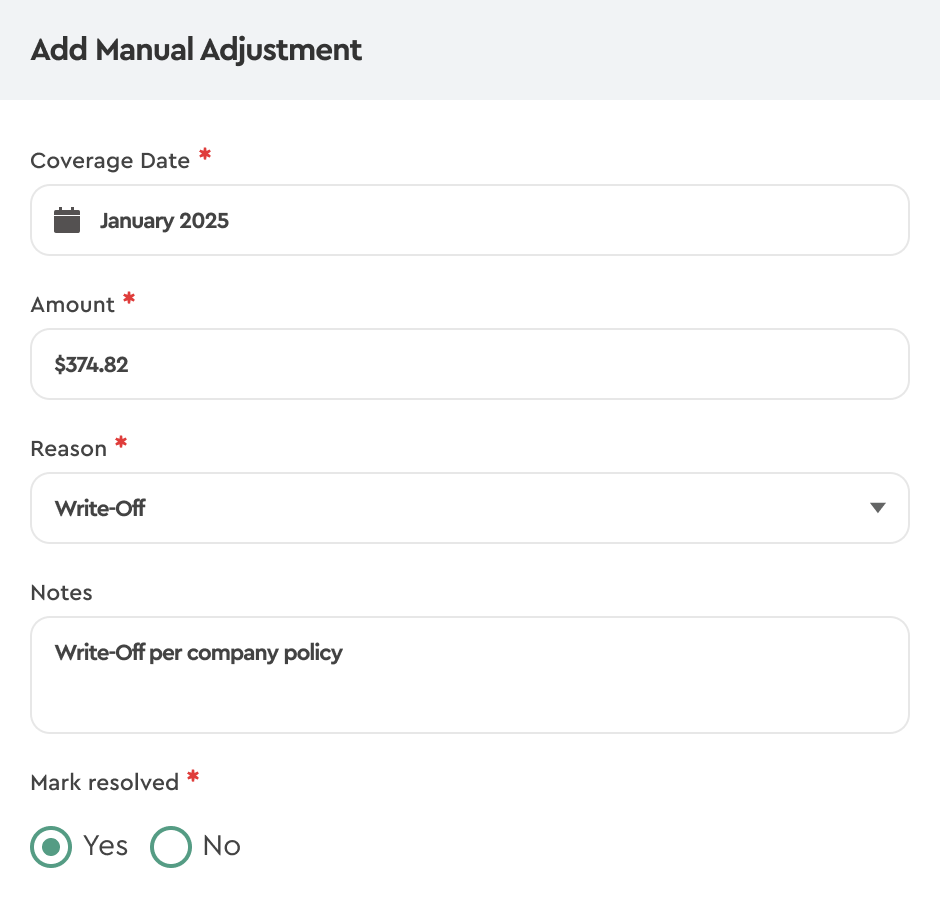The width and height of the screenshot is (940, 918).
Task: Click the required asterisk beside Coverage Date
Action: tap(205, 156)
